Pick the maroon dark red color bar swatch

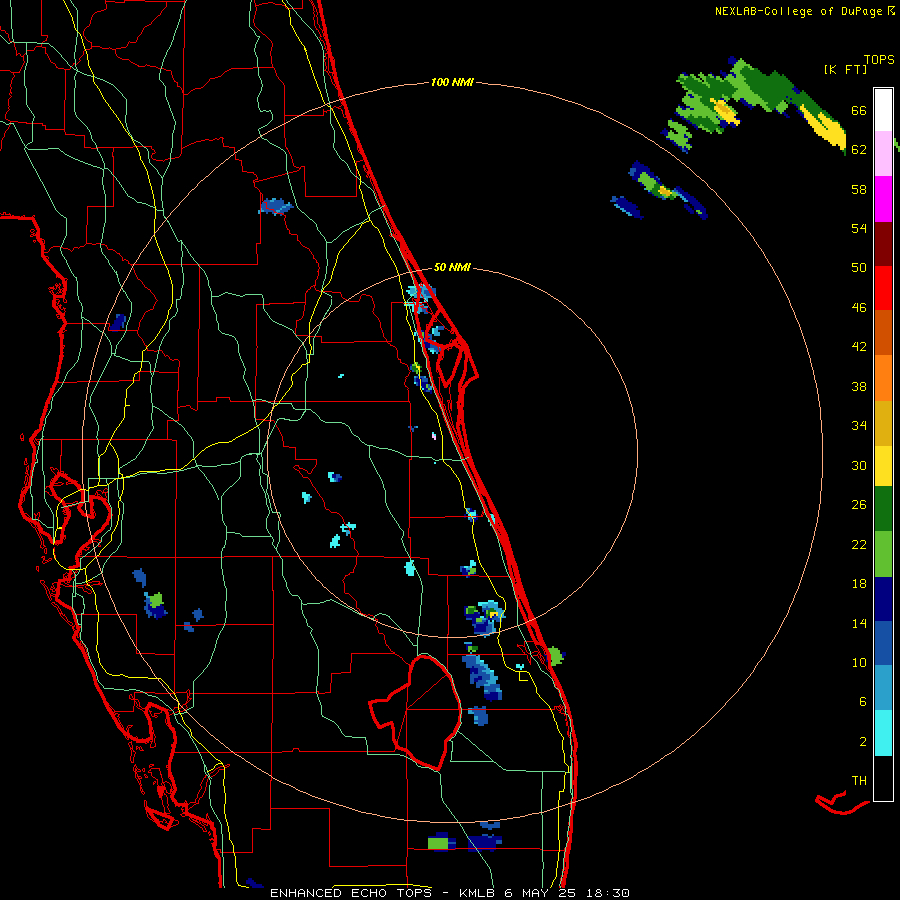click(883, 244)
